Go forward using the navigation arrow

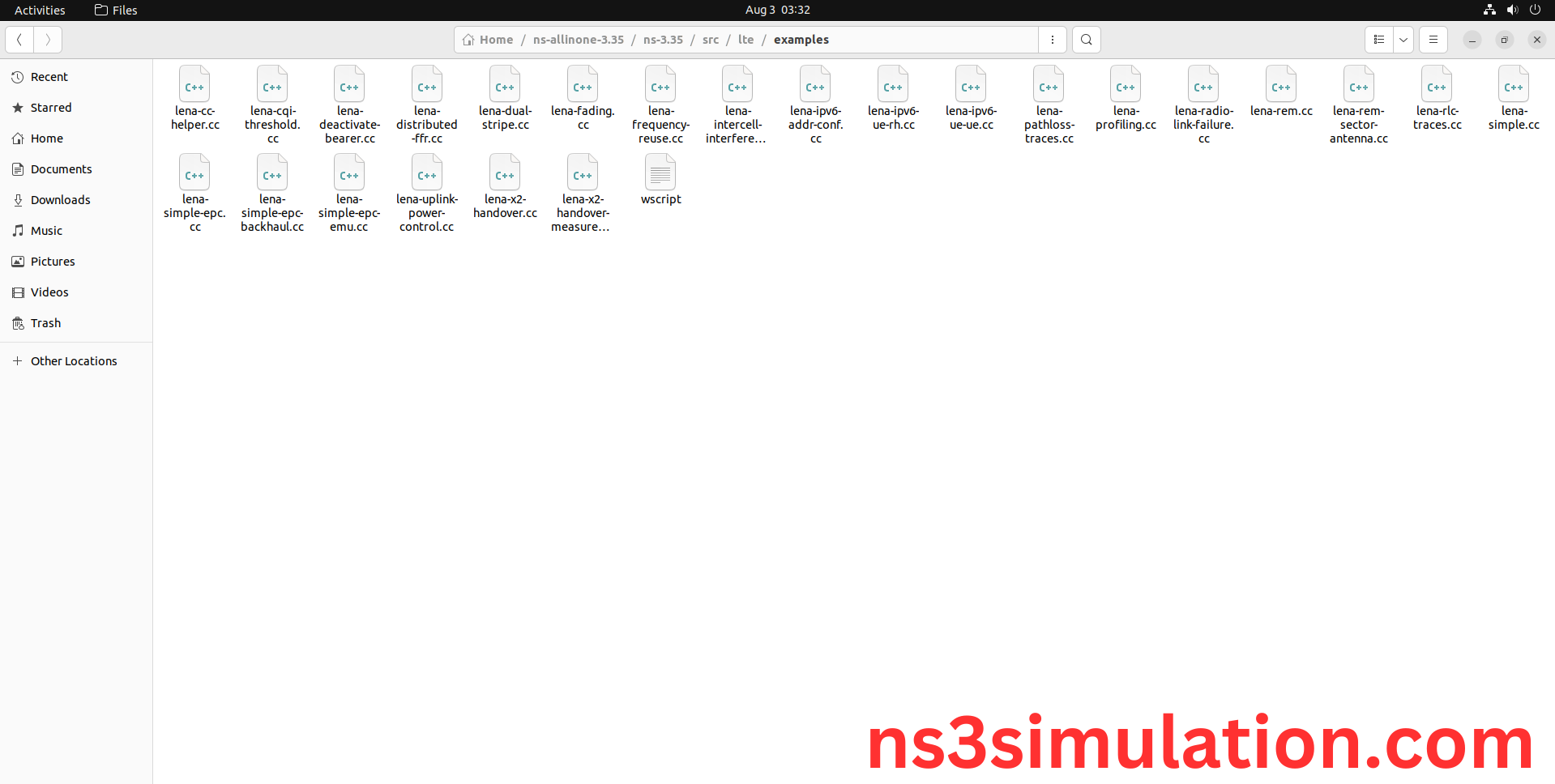47,39
